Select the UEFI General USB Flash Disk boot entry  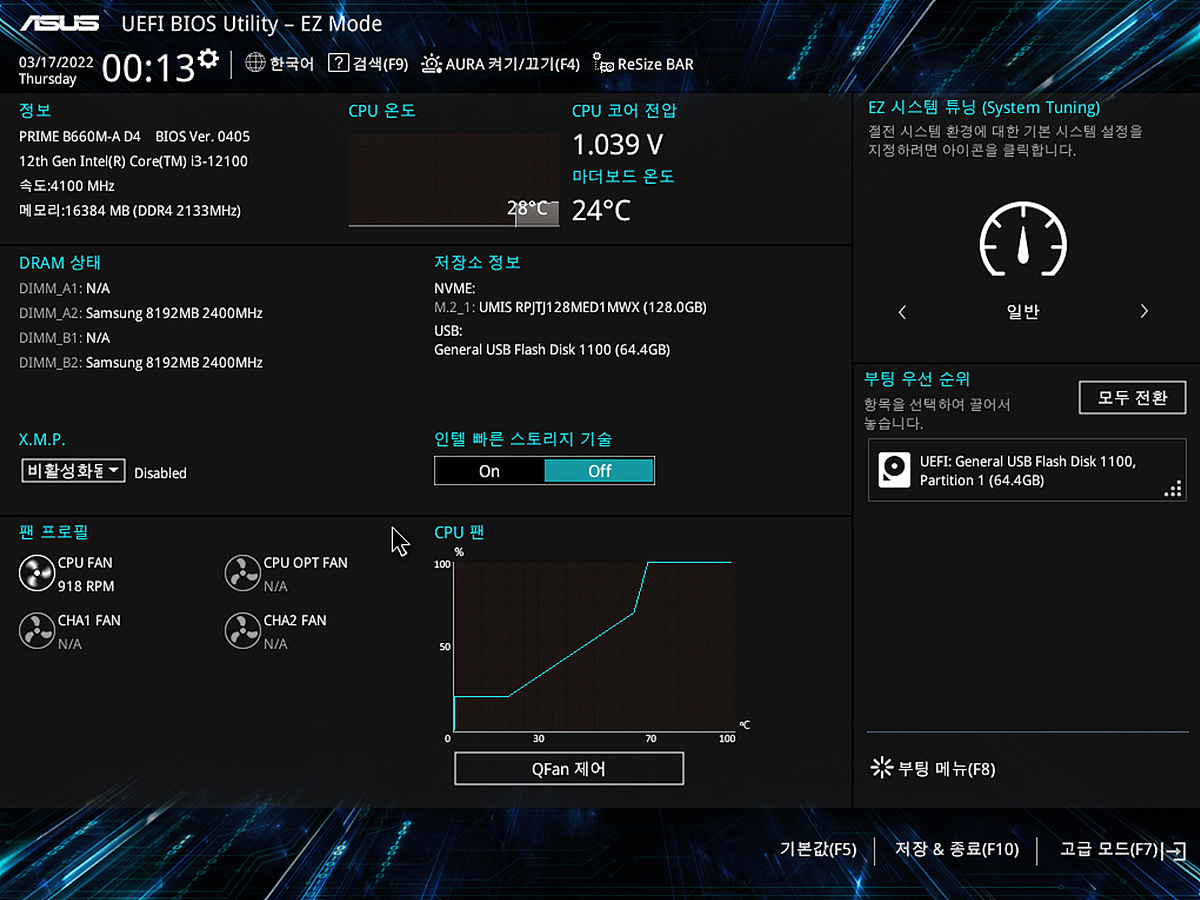click(x=1027, y=470)
